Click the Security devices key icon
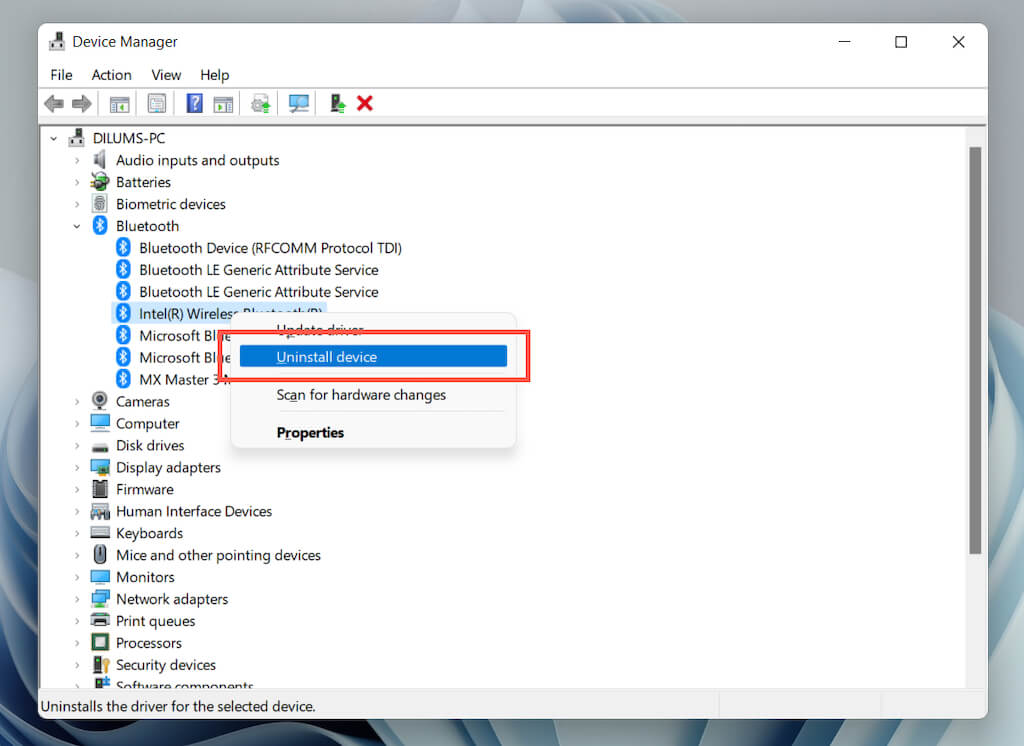This screenshot has height=746, width=1024. point(101,664)
